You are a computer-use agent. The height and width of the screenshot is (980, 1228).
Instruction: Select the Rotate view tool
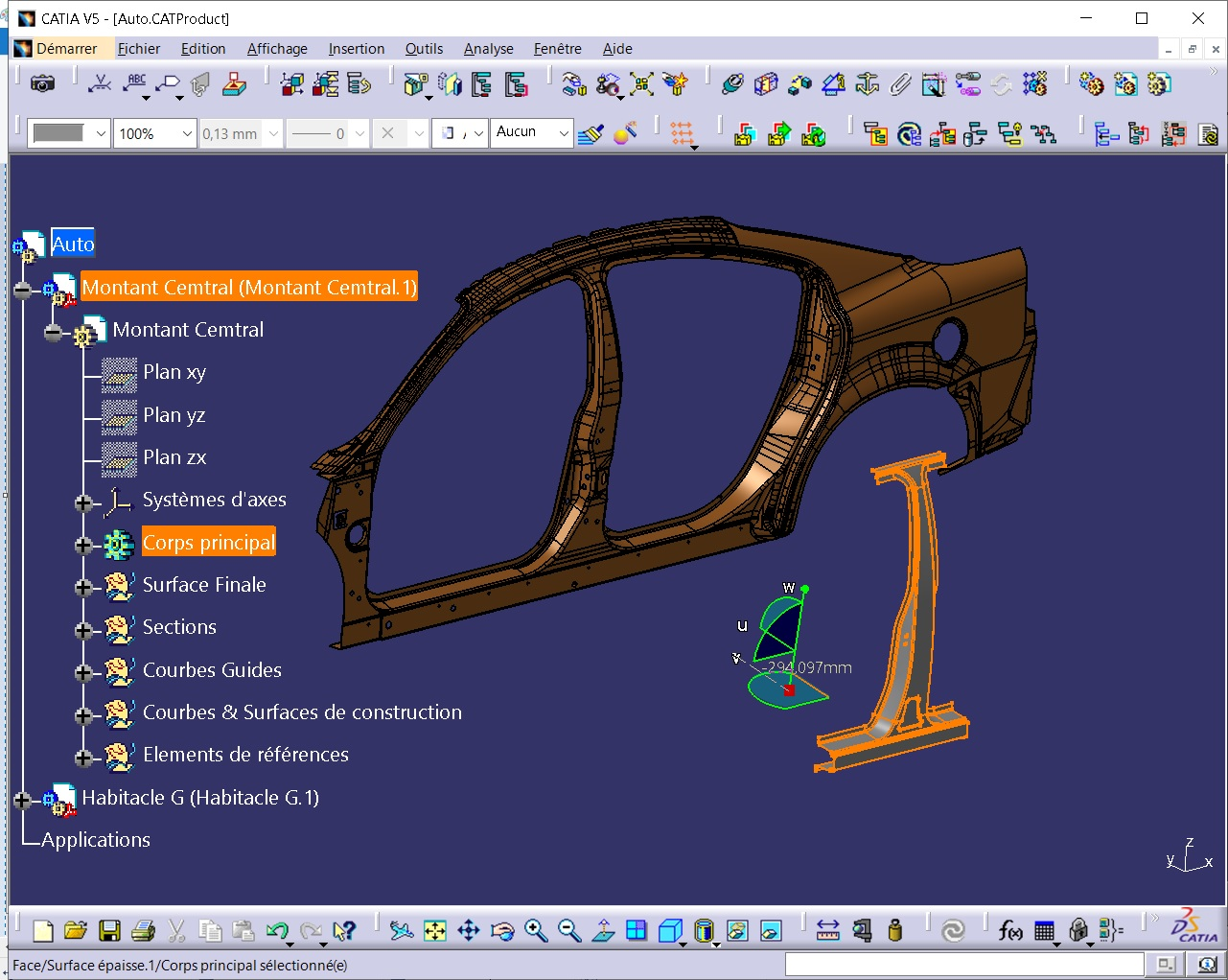pos(502,930)
